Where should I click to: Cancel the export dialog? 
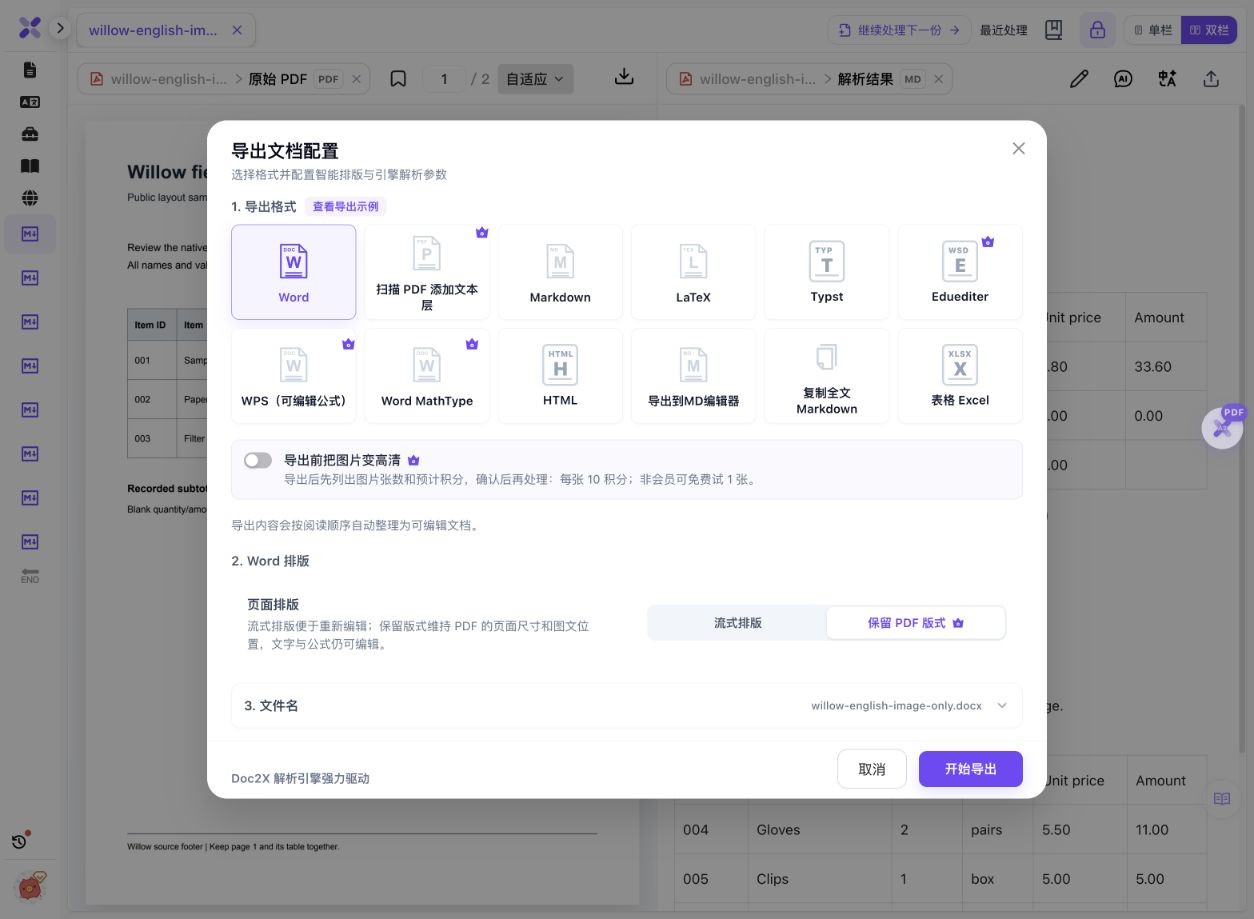(872, 769)
